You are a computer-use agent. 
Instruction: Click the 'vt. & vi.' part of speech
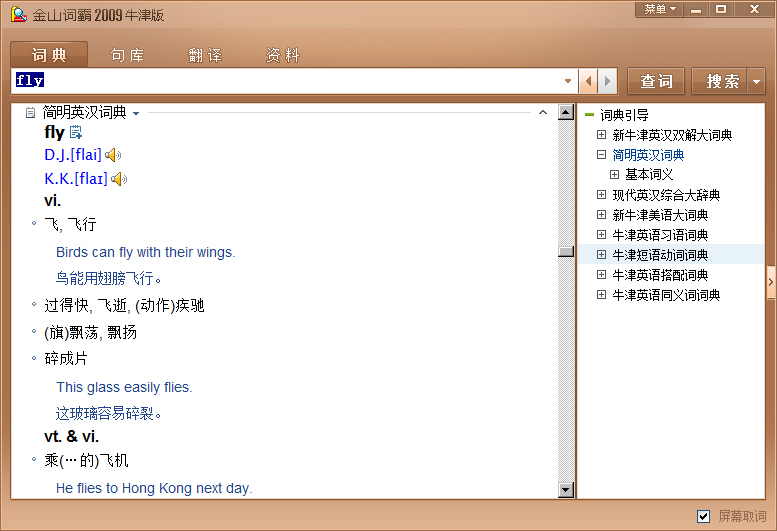pos(71,436)
